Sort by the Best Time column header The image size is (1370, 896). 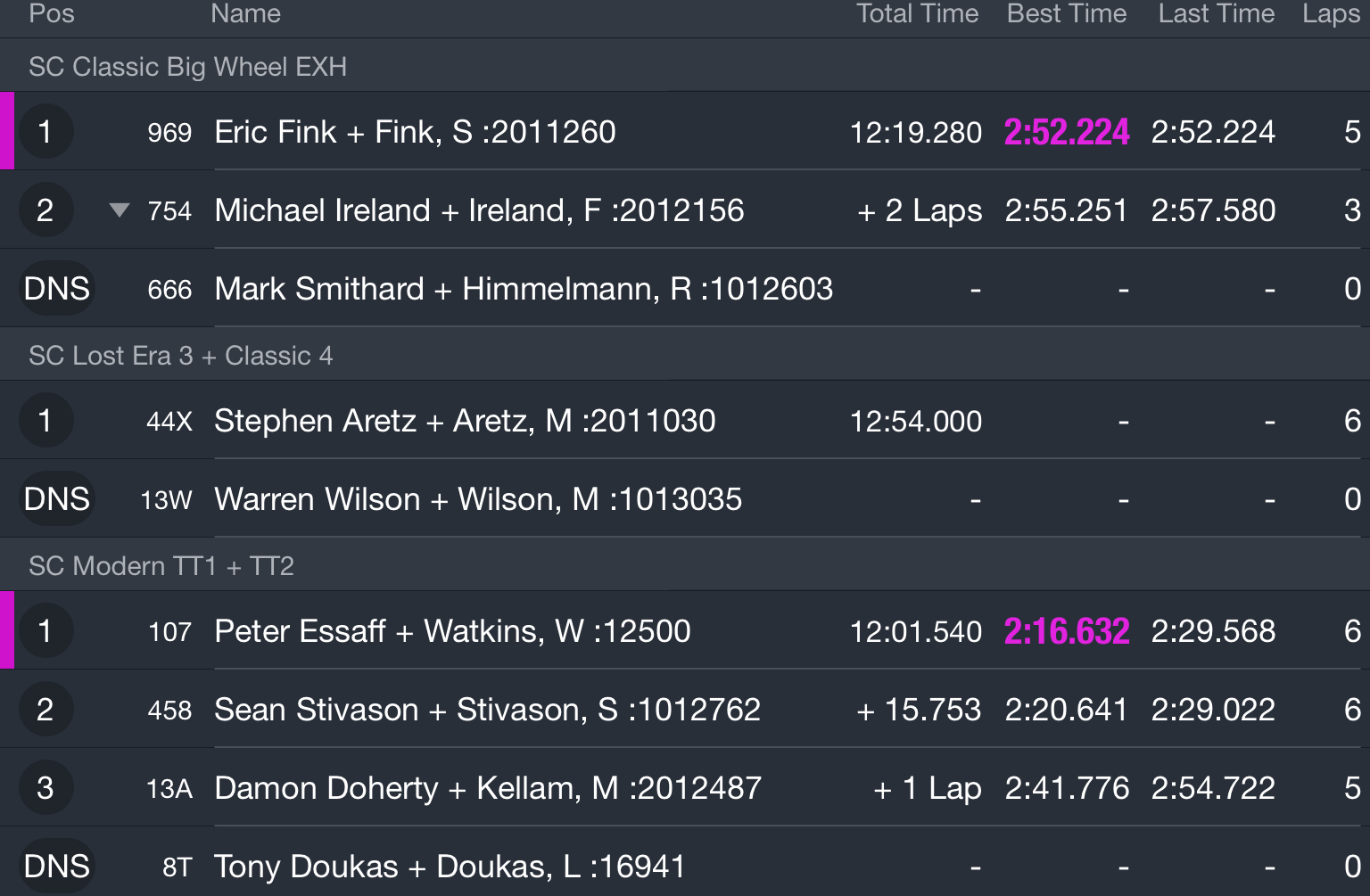click(x=1067, y=13)
